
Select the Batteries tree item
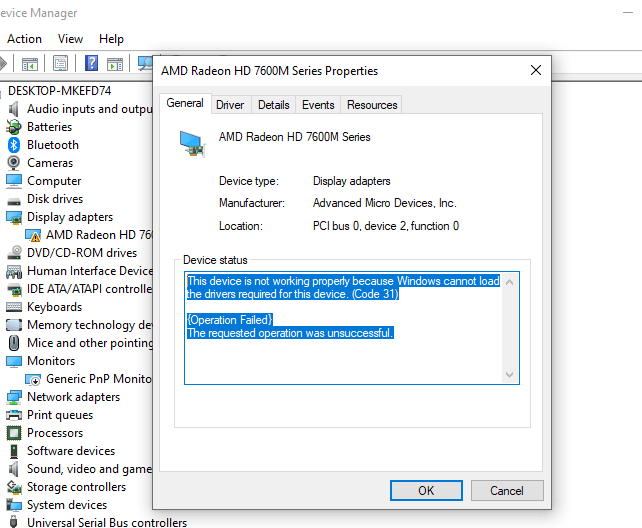[x=50, y=127]
